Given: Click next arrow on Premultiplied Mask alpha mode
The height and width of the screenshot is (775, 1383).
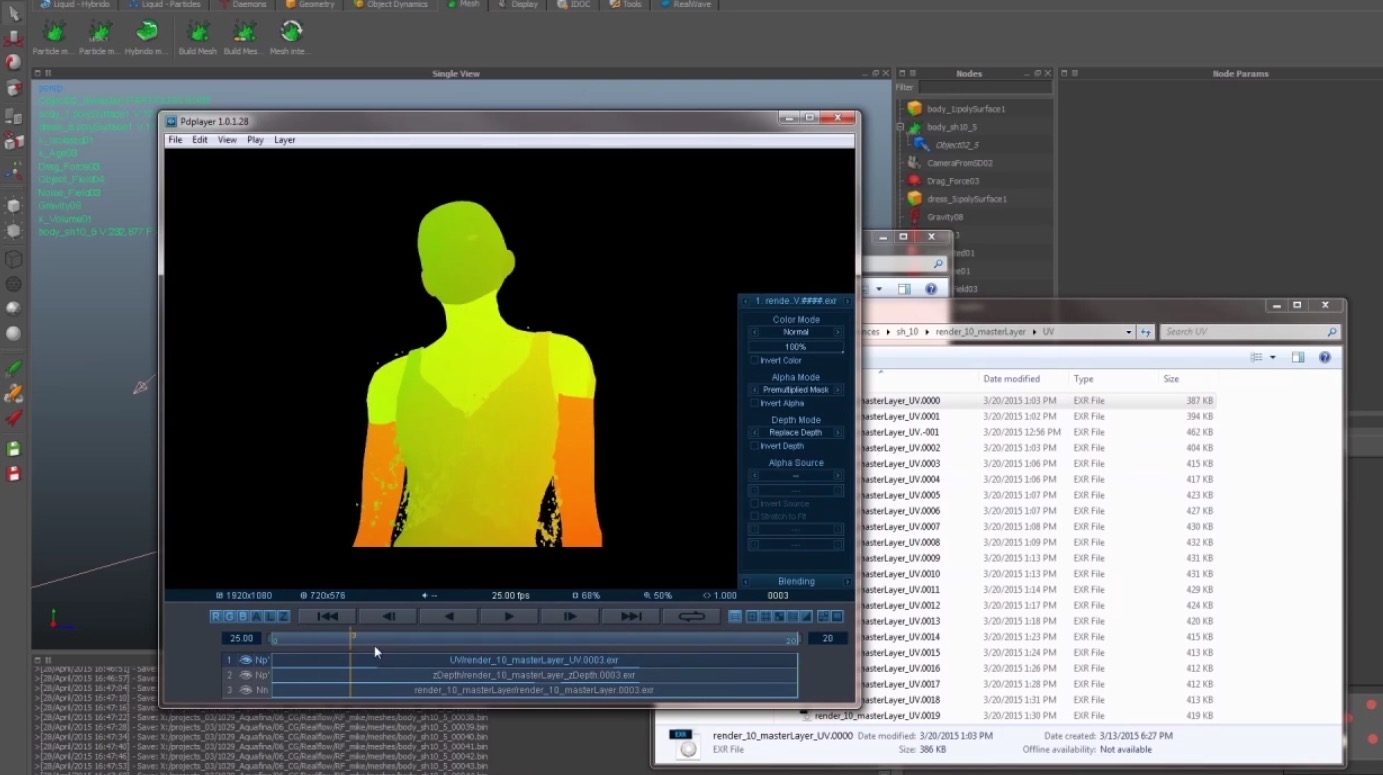Looking at the screenshot, I should (838, 390).
